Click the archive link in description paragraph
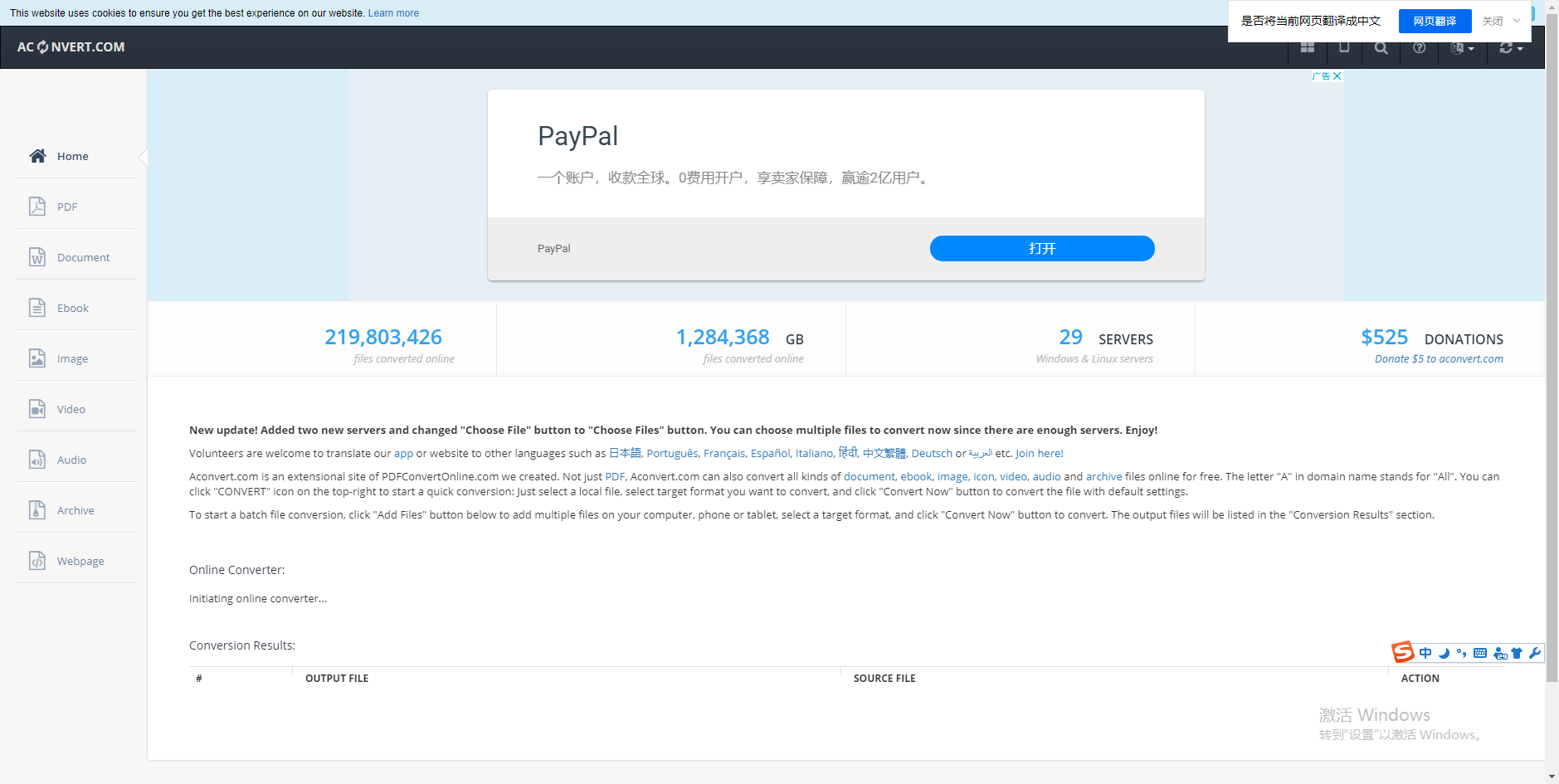1559x784 pixels. 1103,476
